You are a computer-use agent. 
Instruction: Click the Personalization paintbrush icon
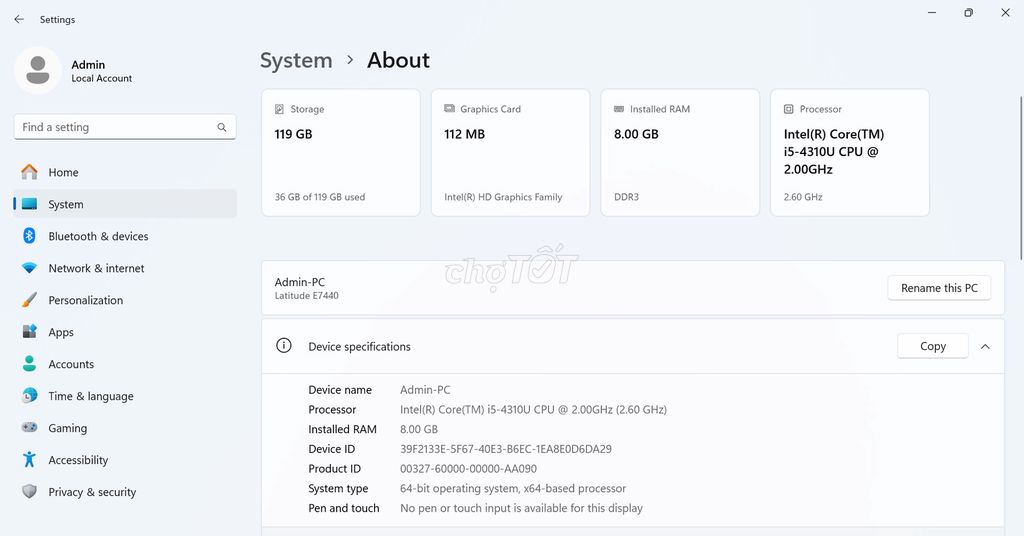[29, 300]
